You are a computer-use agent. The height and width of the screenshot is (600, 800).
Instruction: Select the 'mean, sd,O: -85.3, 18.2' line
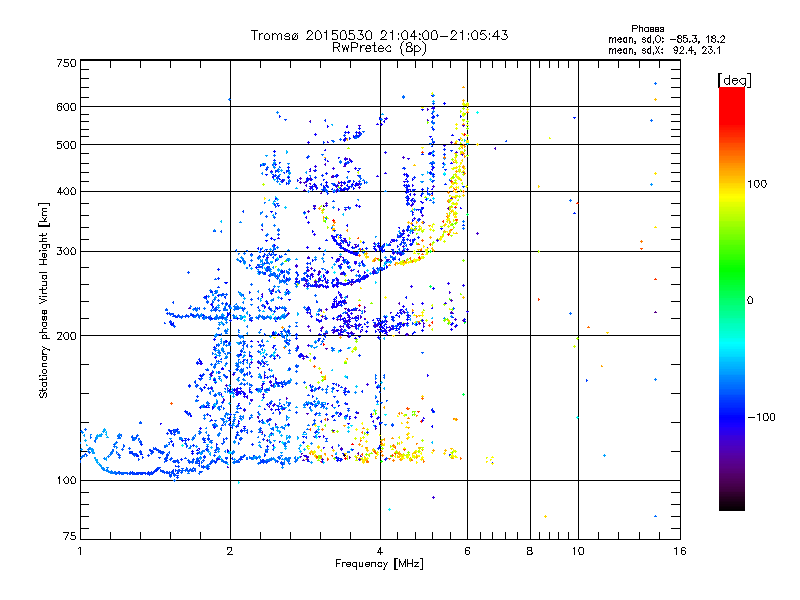(666, 39)
